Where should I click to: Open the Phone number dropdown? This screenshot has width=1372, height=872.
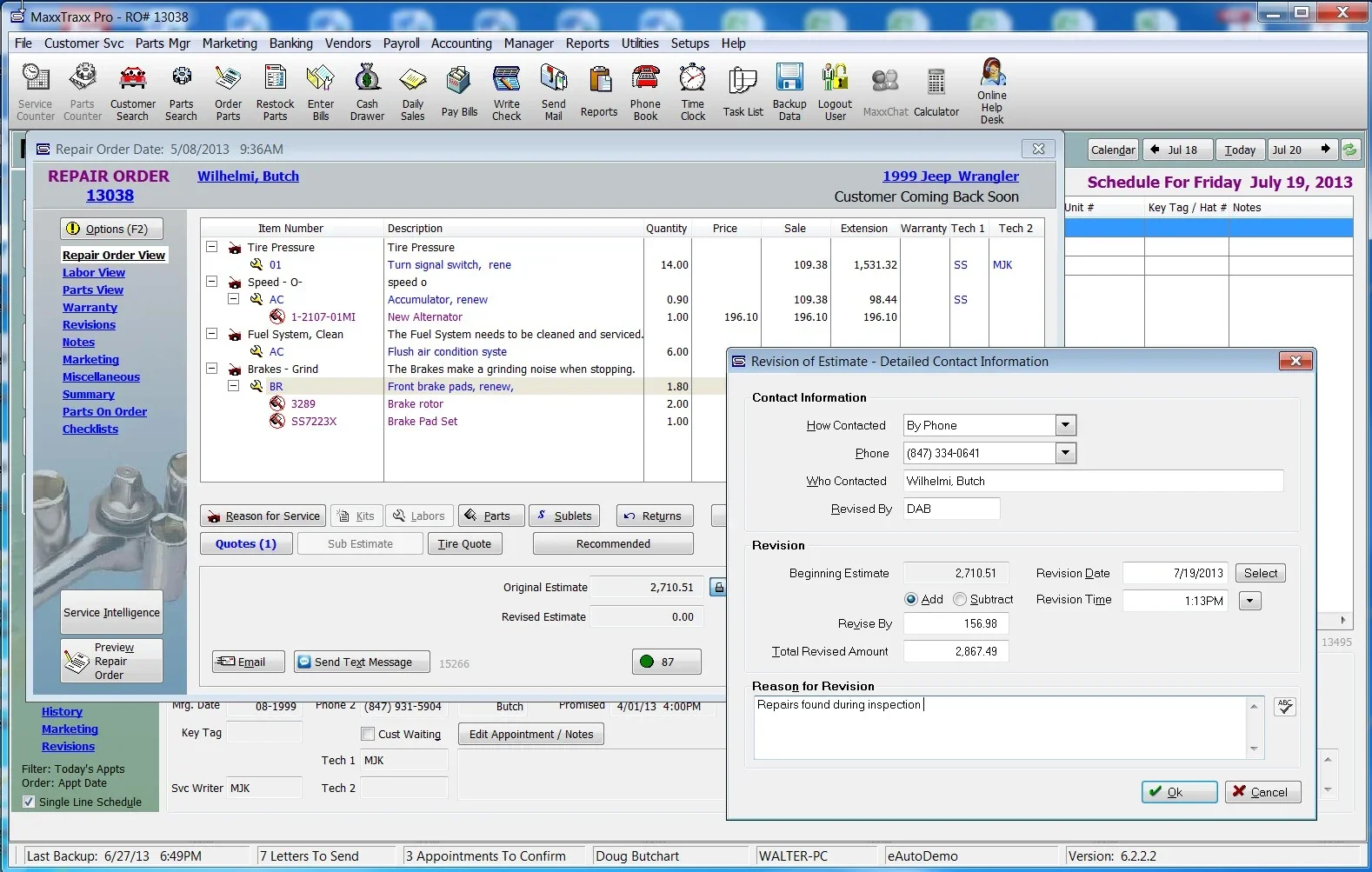(1065, 453)
